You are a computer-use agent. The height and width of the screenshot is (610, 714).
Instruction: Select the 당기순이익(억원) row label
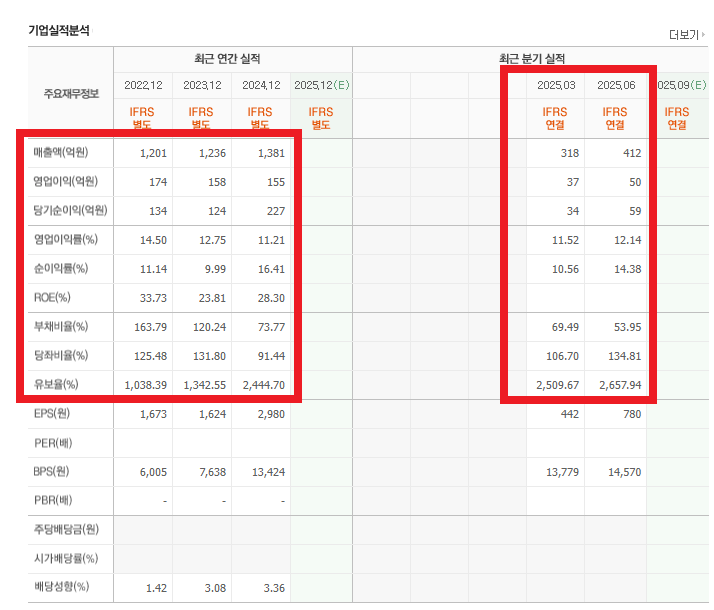pyautogui.click(x=69, y=211)
